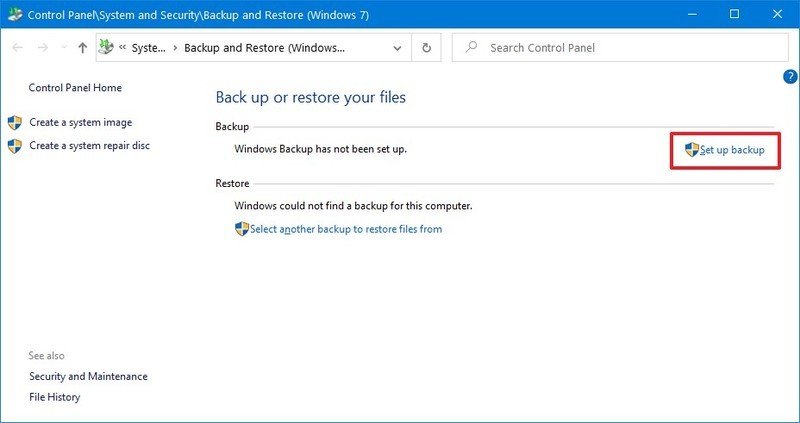Open Help with the blue question mark
The image size is (800, 423).
[789, 77]
